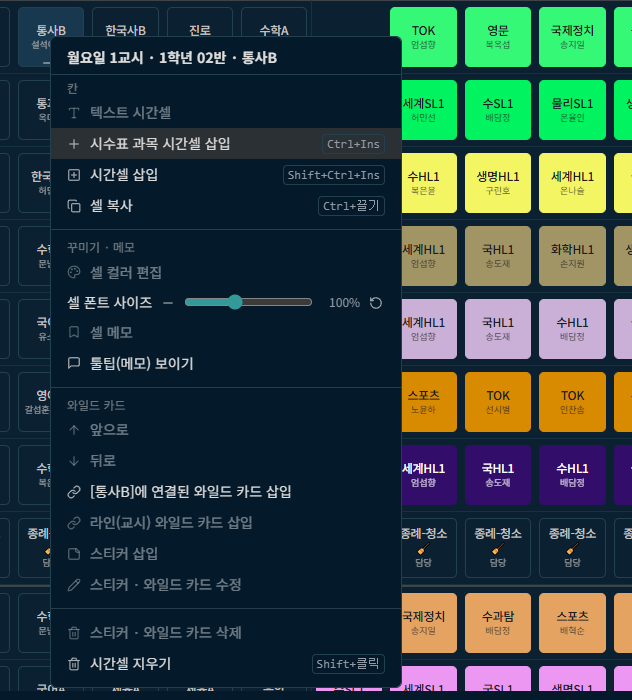Click the dark purple 수HL1 cell
Image resolution: width=632 pixels, height=700 pixels.
coord(573,475)
